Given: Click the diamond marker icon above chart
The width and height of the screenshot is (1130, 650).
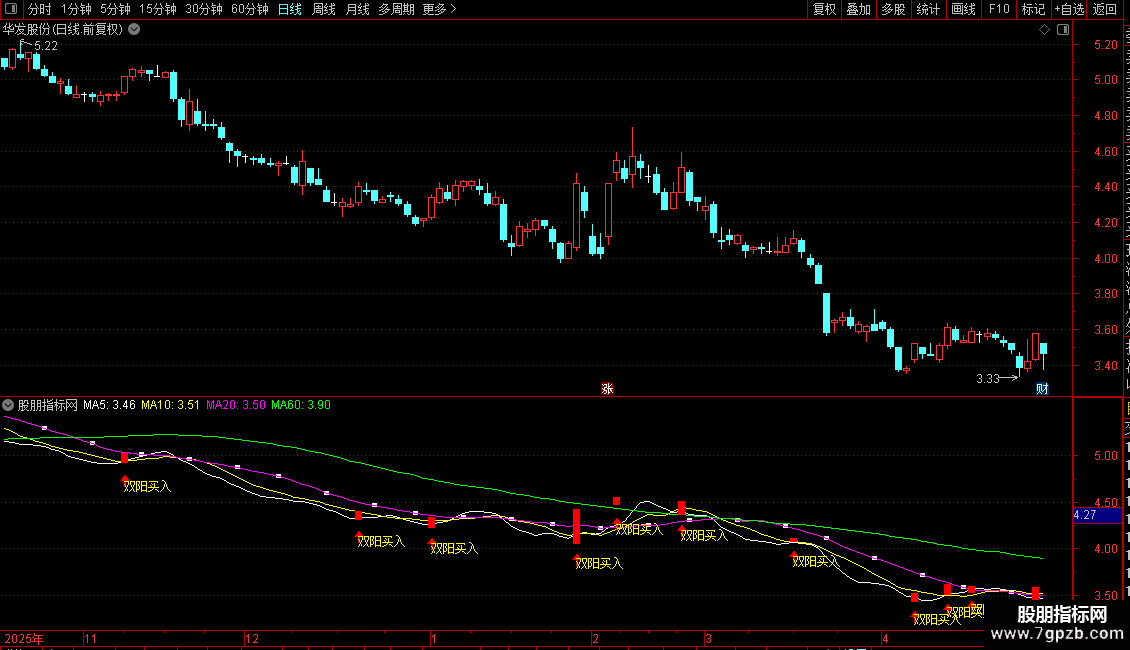Looking at the screenshot, I should [1044, 30].
